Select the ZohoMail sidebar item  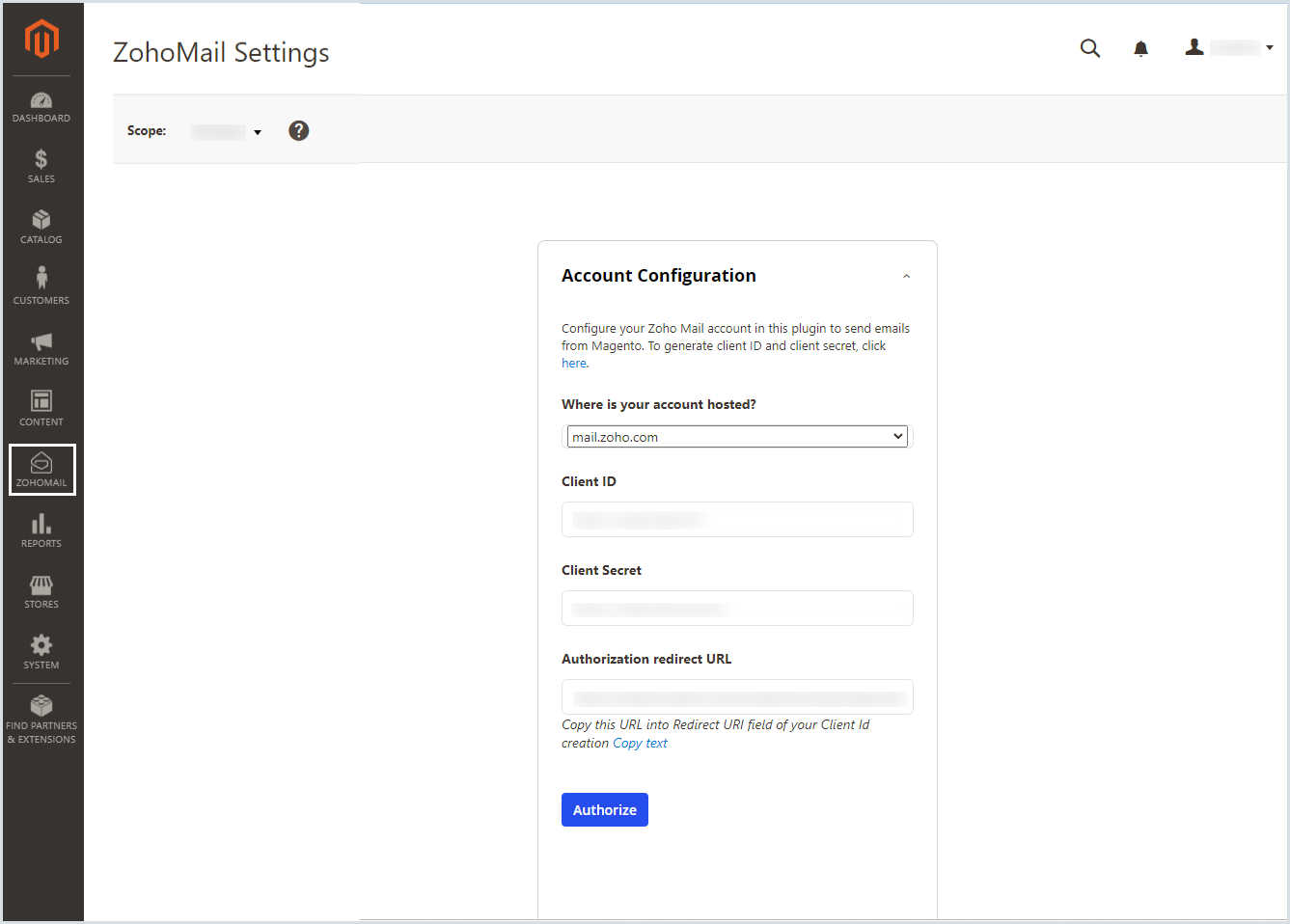tap(41, 470)
